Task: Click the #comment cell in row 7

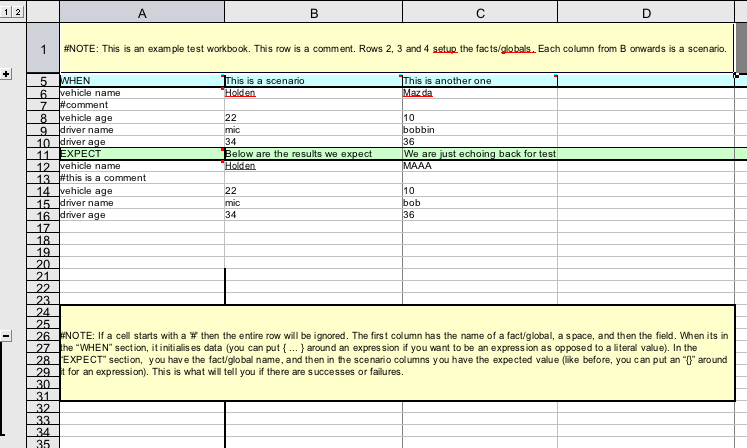Action: tap(142, 105)
